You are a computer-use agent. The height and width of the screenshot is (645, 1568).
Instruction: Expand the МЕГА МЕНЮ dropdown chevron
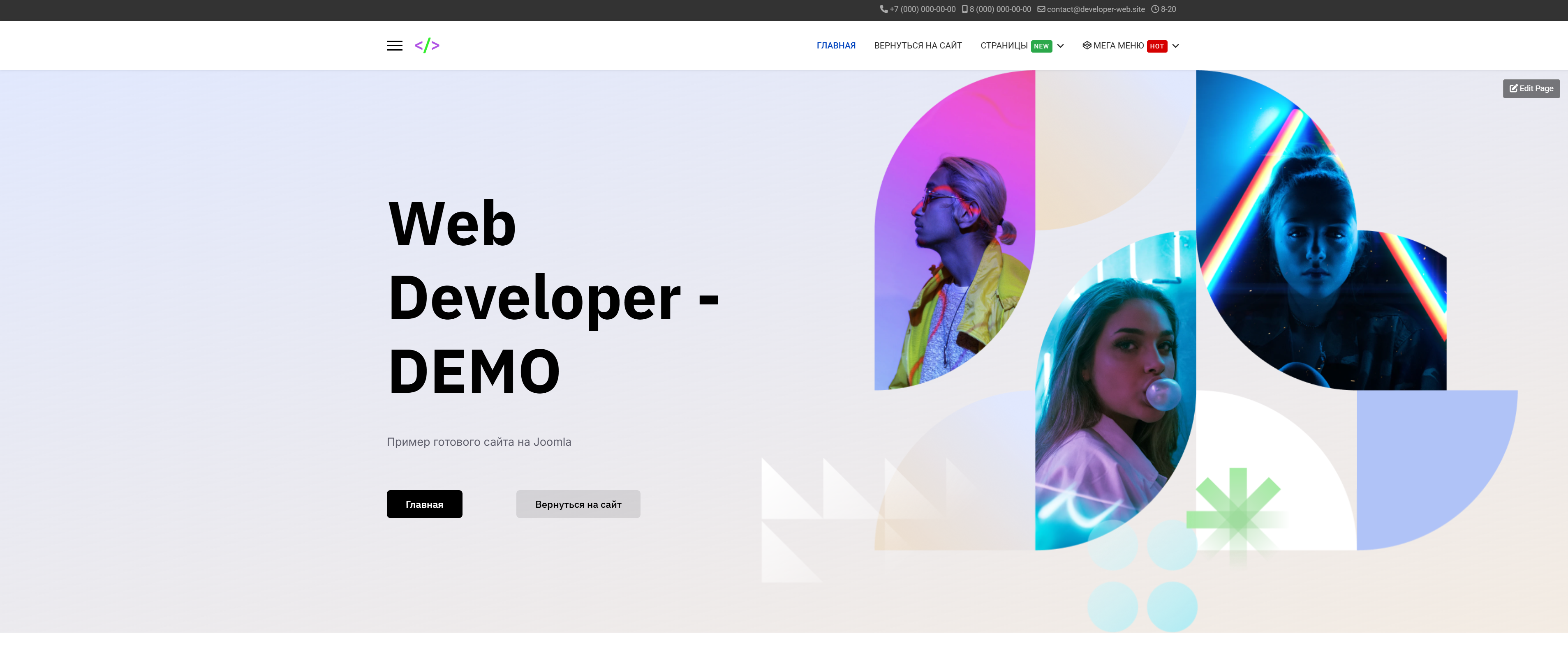coord(1175,46)
